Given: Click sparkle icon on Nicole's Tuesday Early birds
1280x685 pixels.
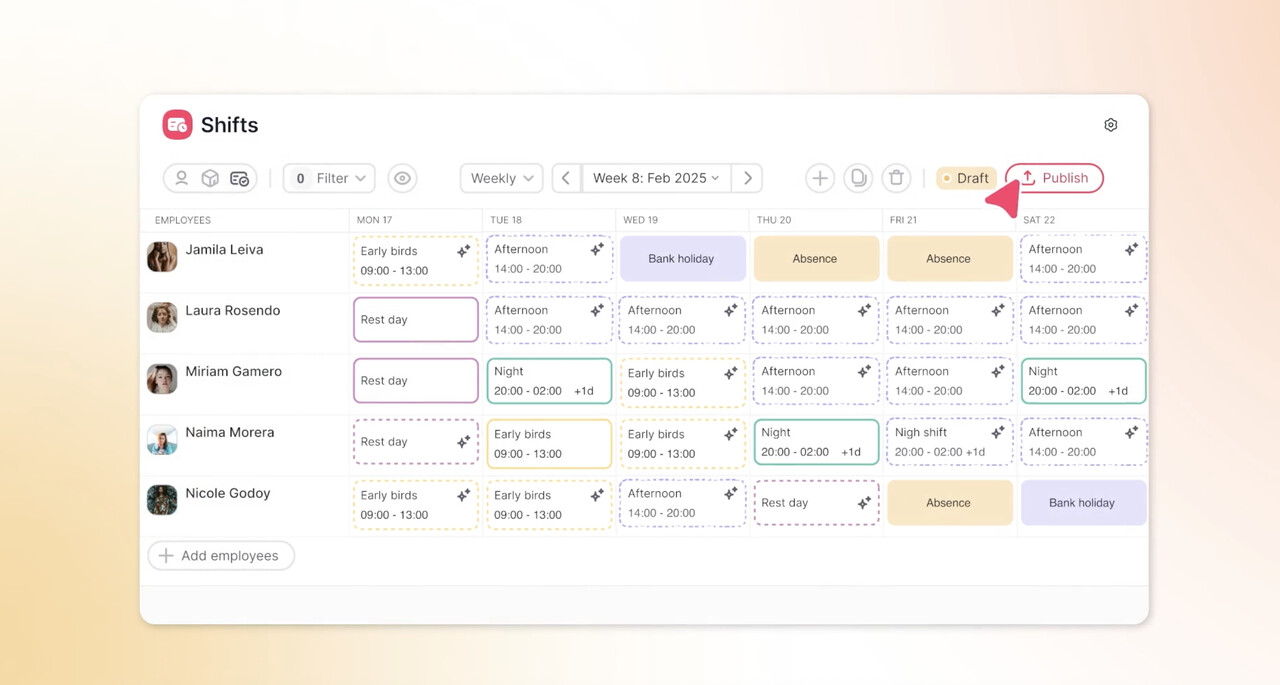Looking at the screenshot, I should coord(597,495).
